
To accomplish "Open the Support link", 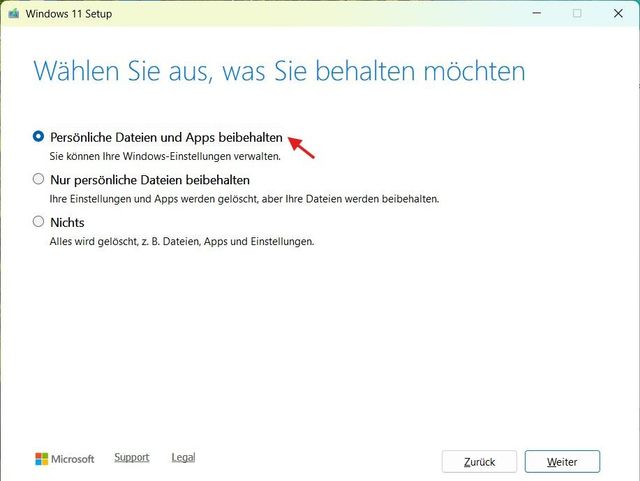I will 131,458.
